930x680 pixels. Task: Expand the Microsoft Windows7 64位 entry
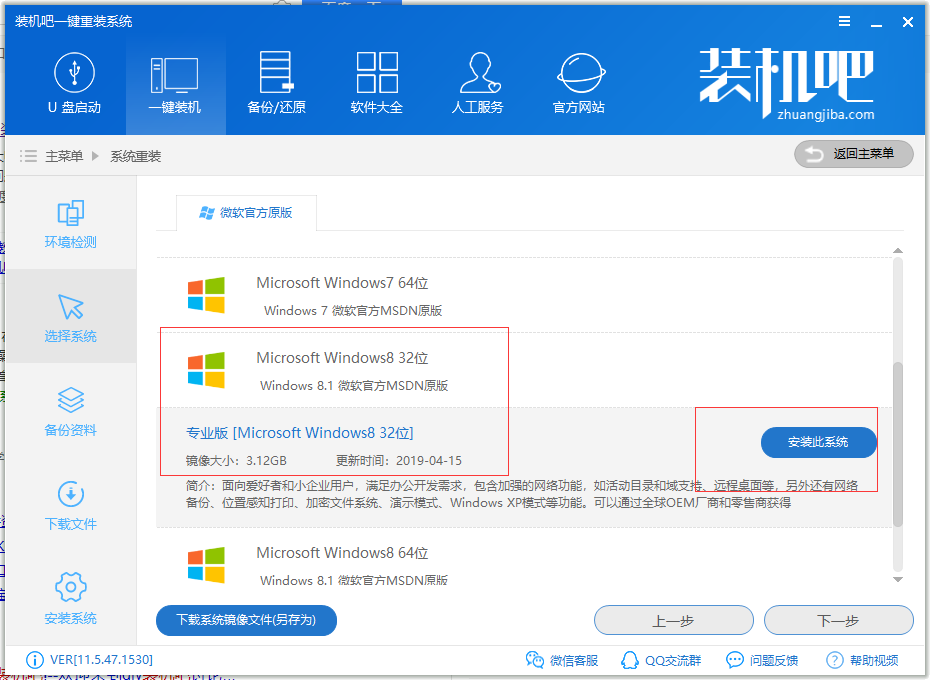(342, 284)
